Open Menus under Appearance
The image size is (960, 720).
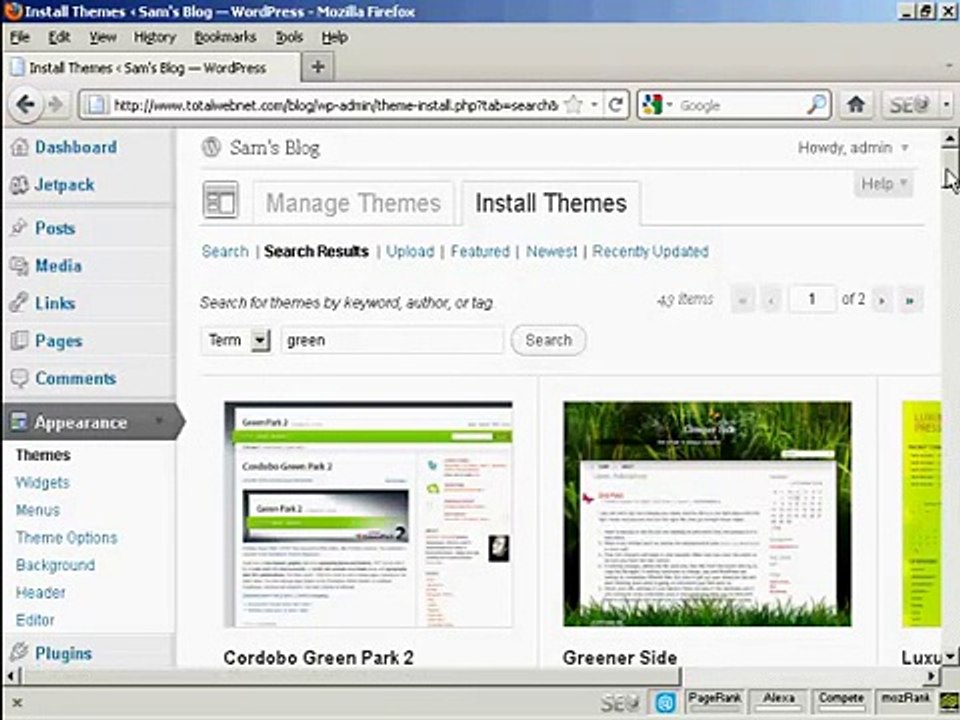point(38,510)
